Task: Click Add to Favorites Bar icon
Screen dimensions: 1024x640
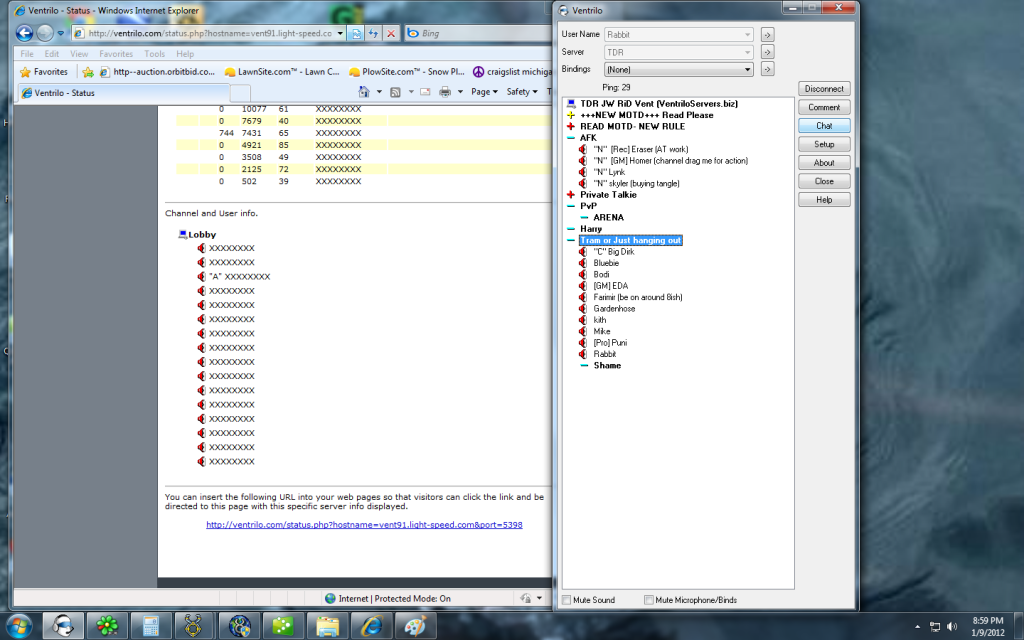Action: pos(88,72)
